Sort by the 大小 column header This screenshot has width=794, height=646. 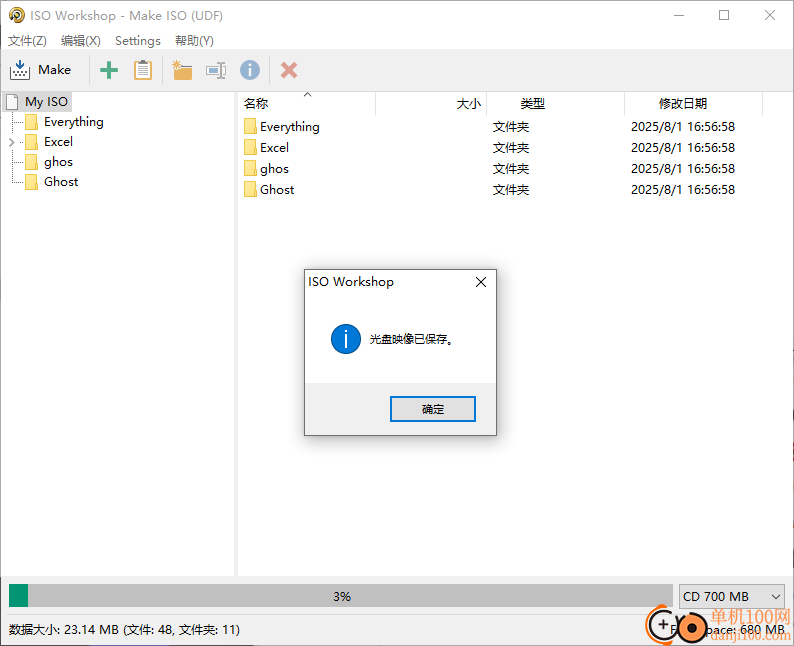pyautogui.click(x=431, y=104)
